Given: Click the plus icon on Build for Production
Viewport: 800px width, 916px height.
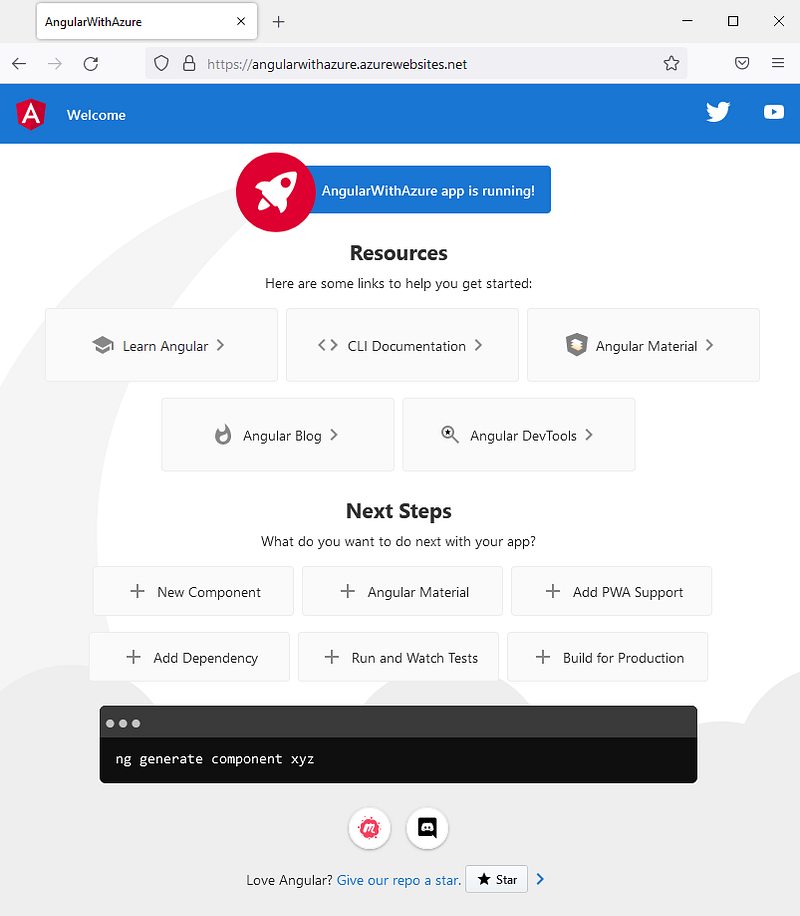Looking at the screenshot, I should click(543, 657).
